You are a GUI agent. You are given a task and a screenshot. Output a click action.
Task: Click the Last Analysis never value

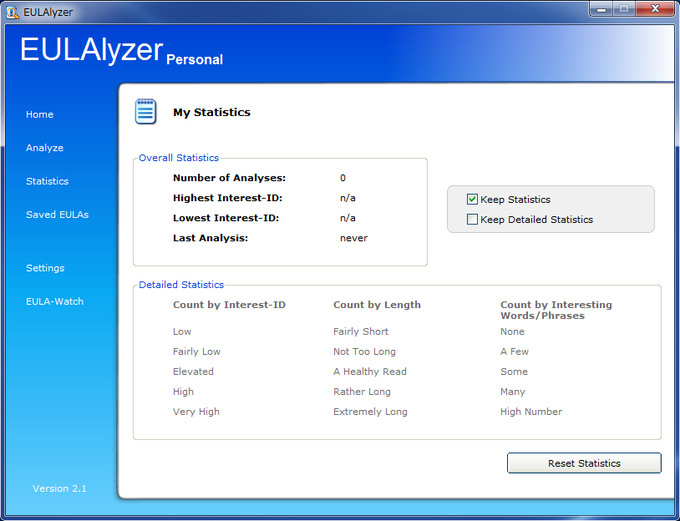354,238
